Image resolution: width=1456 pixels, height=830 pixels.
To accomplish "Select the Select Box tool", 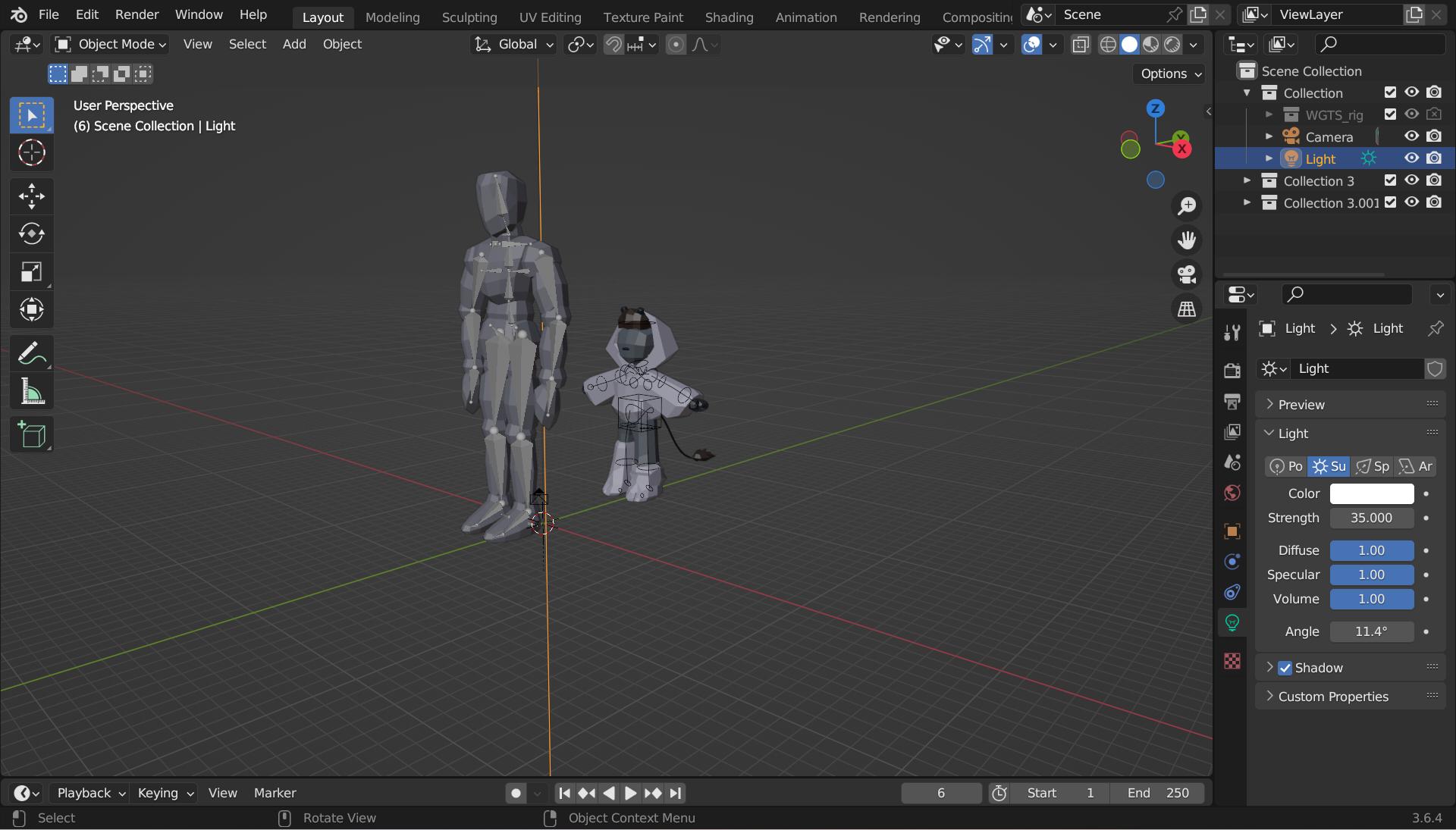I will coord(31,115).
